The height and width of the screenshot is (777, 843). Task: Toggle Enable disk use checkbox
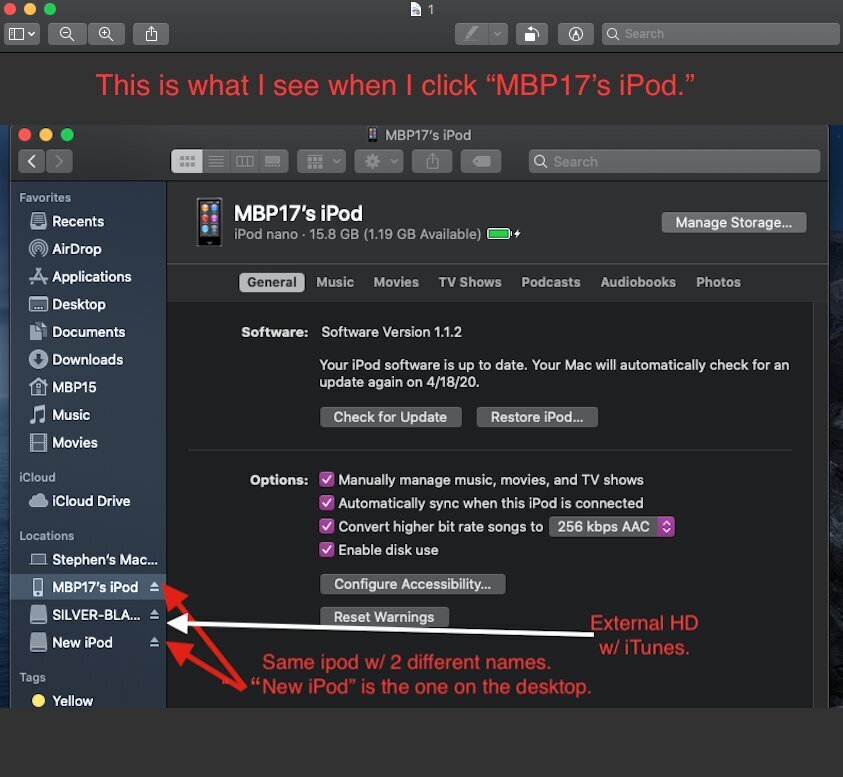pyautogui.click(x=326, y=550)
